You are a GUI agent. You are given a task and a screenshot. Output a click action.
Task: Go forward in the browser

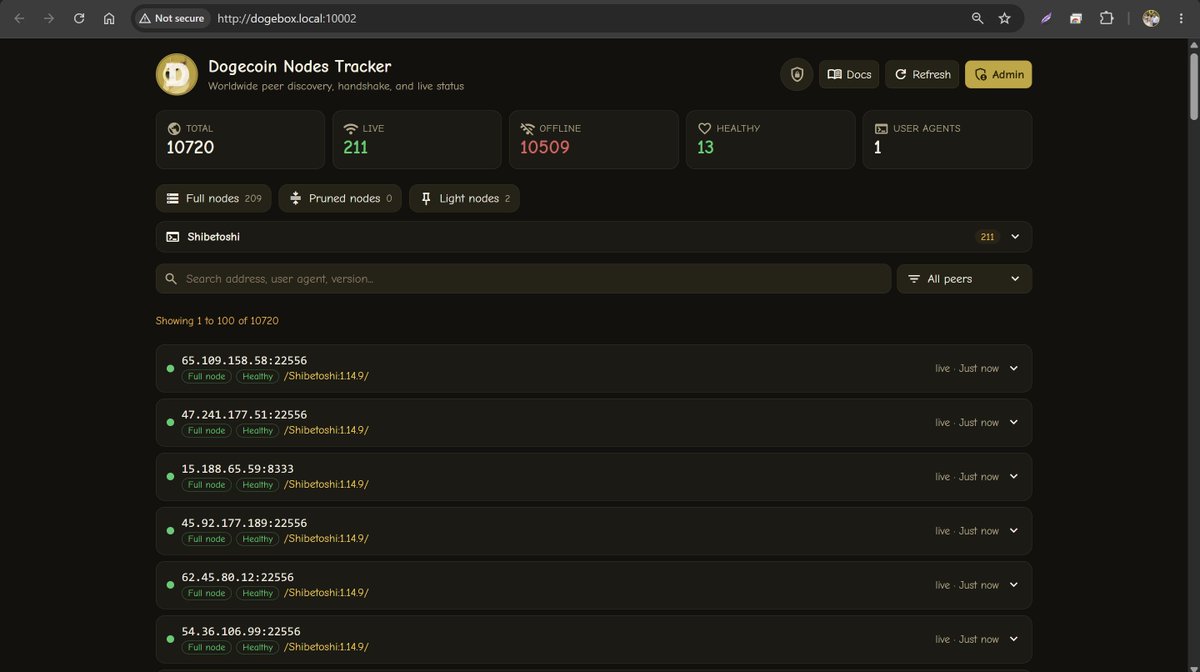(x=49, y=18)
